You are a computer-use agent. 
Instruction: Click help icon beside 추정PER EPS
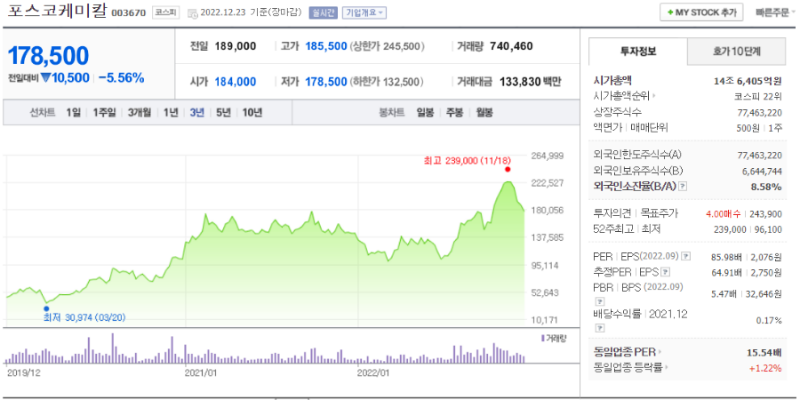(x=665, y=272)
